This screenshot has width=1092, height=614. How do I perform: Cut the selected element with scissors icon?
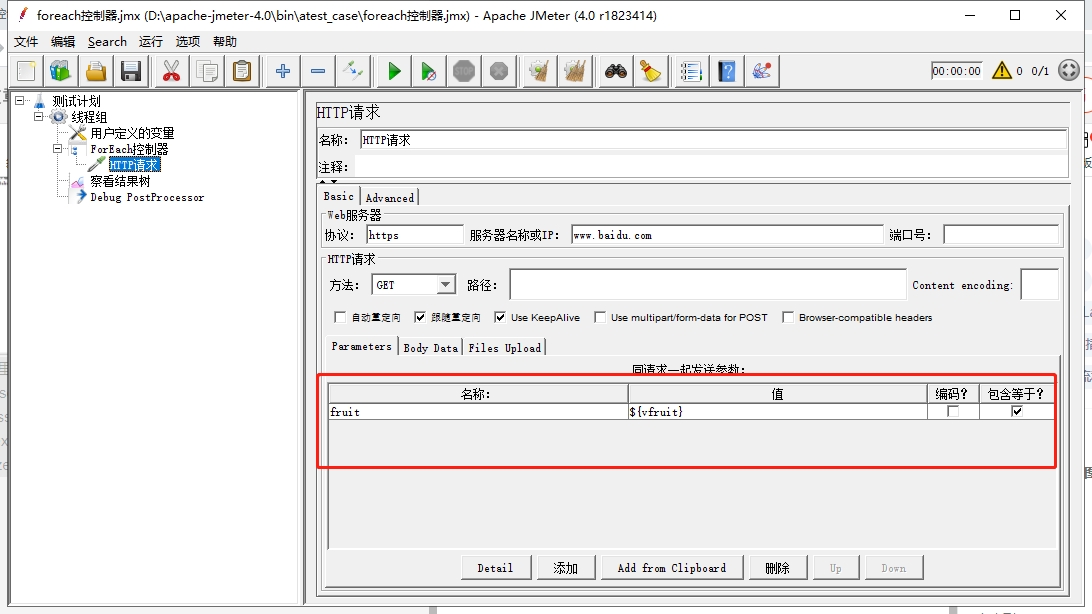click(171, 71)
